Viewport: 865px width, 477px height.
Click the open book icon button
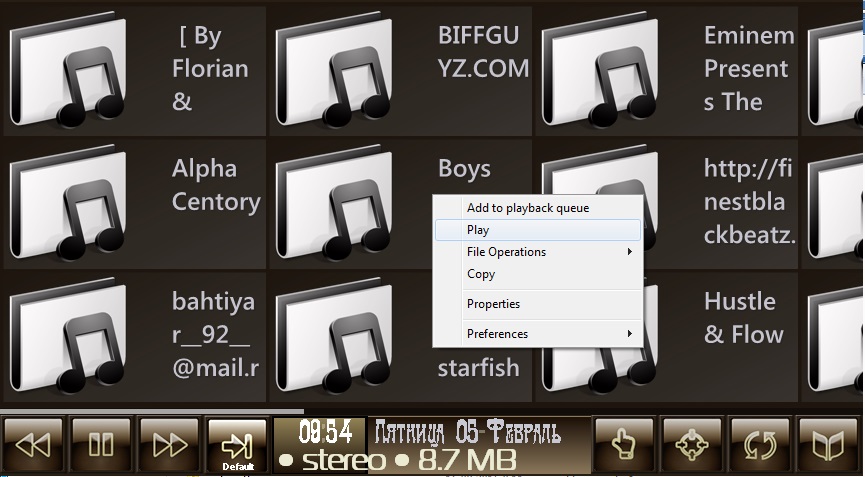pos(828,444)
